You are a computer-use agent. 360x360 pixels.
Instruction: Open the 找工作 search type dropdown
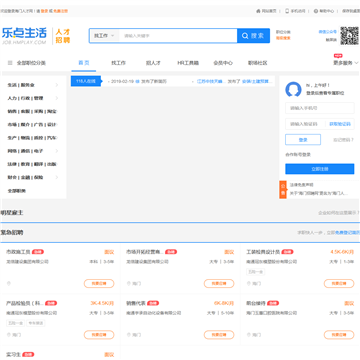tap(104, 36)
